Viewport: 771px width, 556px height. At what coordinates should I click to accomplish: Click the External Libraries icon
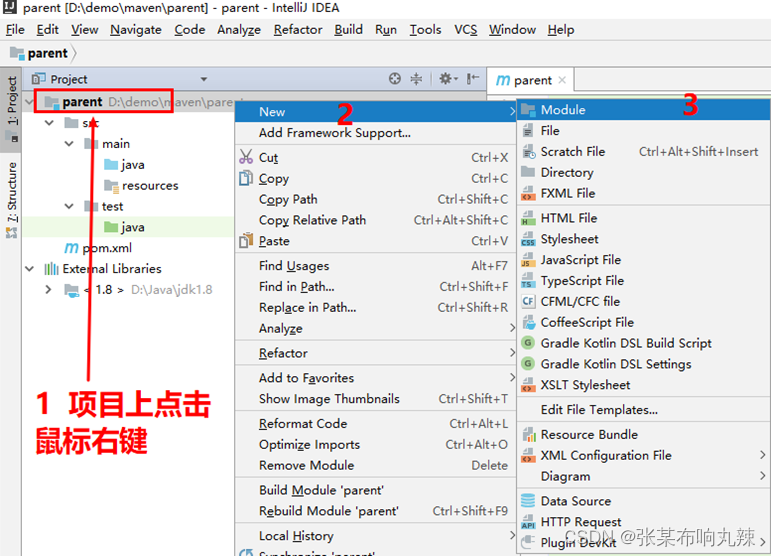pyautogui.click(x=51, y=268)
